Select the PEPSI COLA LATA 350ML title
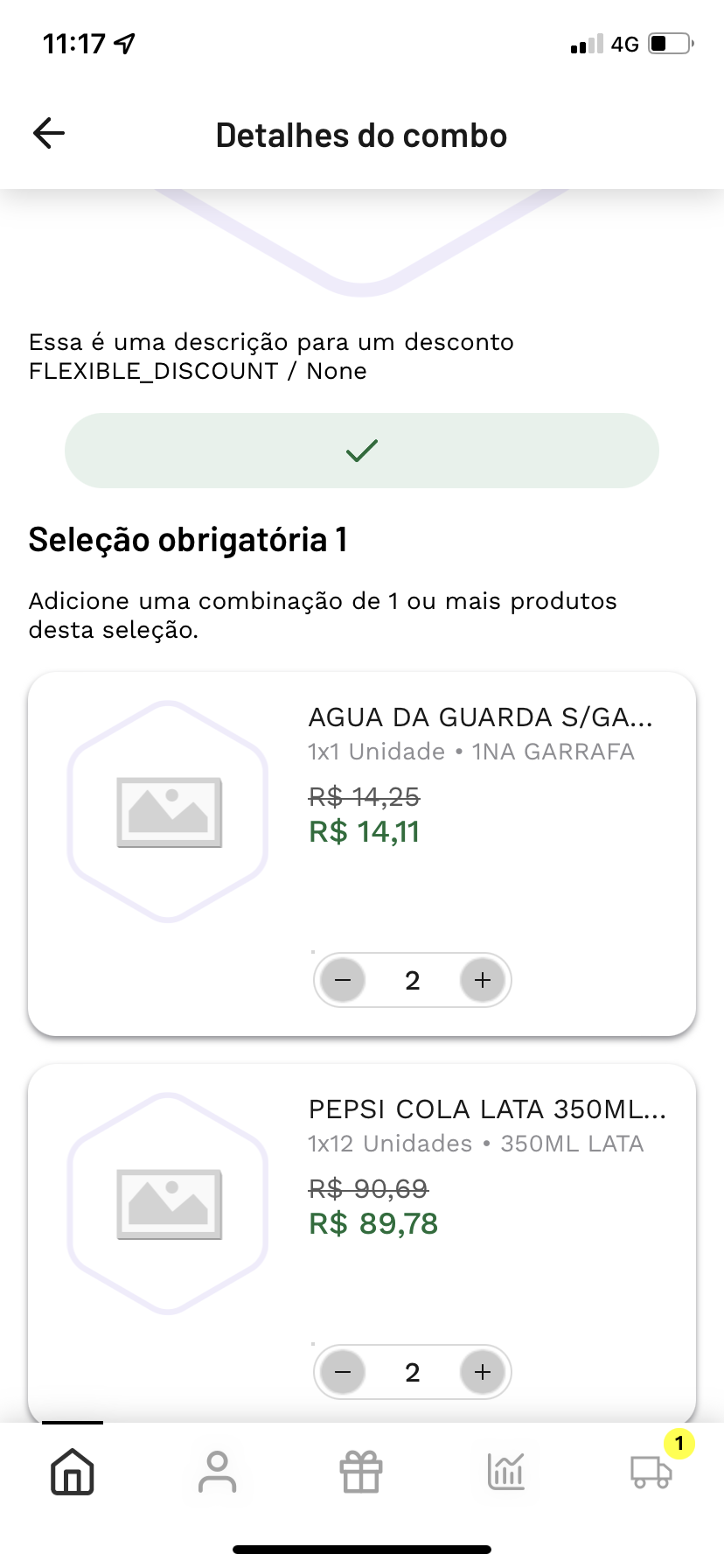724x1568 pixels. pos(487,1109)
